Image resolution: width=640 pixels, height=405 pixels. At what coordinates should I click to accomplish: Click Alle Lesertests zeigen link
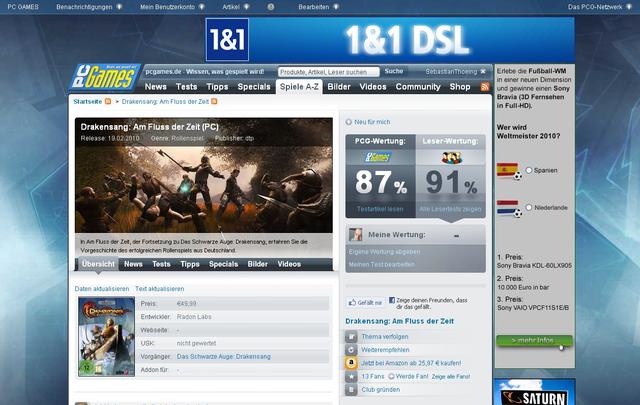(451, 209)
